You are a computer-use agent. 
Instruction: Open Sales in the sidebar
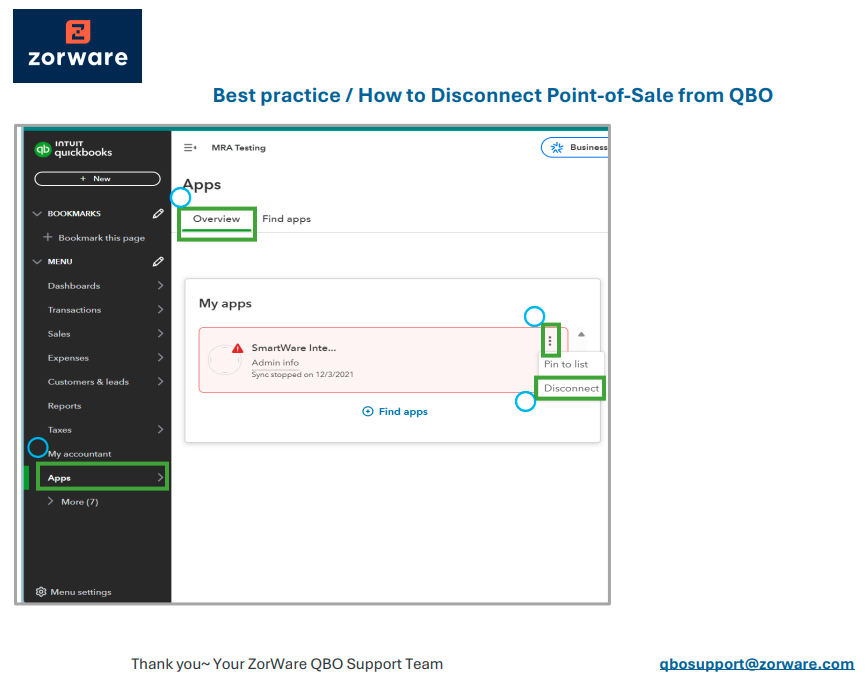coord(59,334)
